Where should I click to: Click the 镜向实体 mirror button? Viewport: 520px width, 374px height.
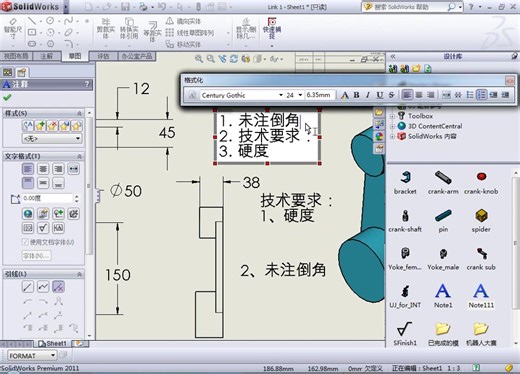pyautogui.click(x=184, y=21)
